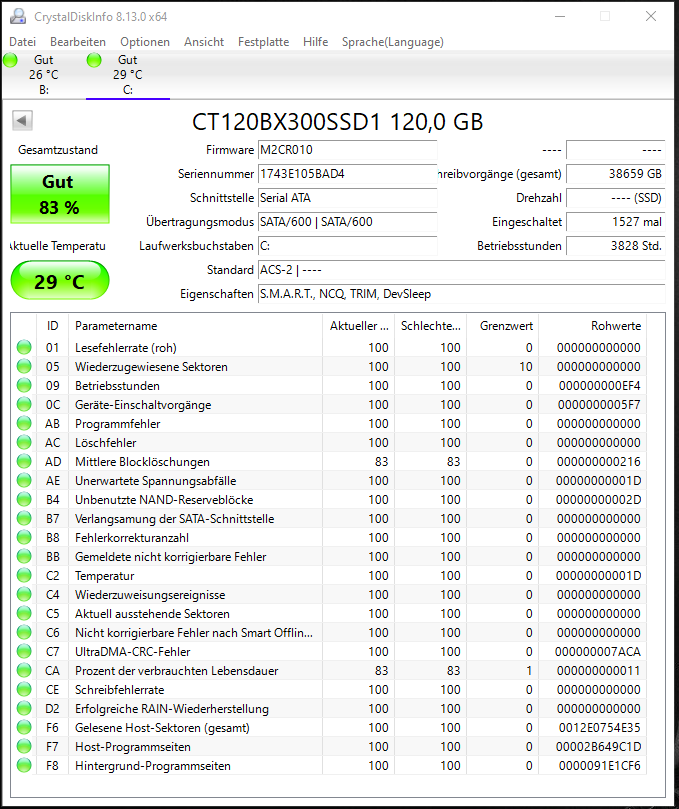Viewport: 679px width, 809px height.
Task: Open the Hilfe menu
Action: pyautogui.click(x=315, y=42)
